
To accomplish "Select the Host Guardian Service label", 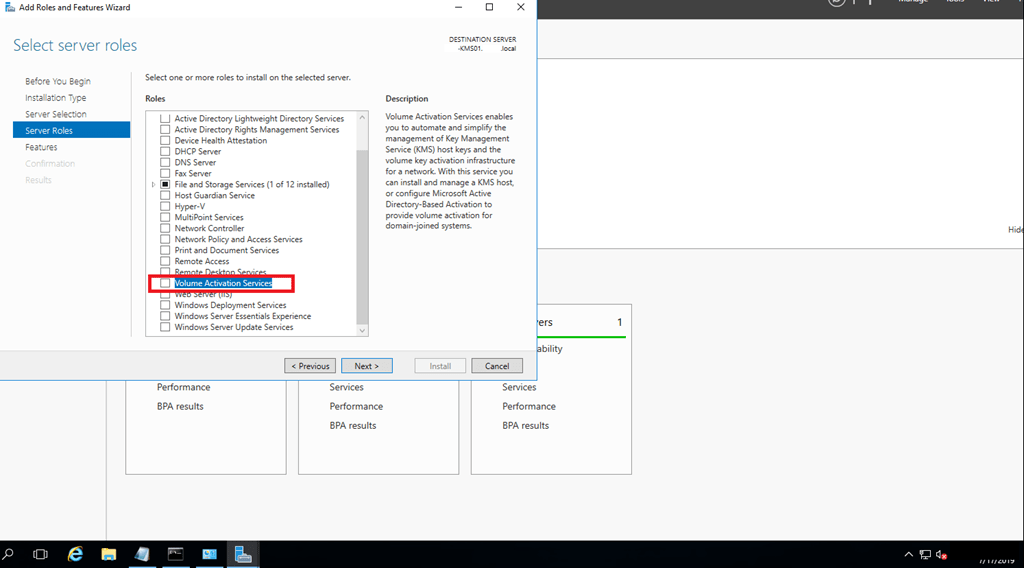I will 214,195.
